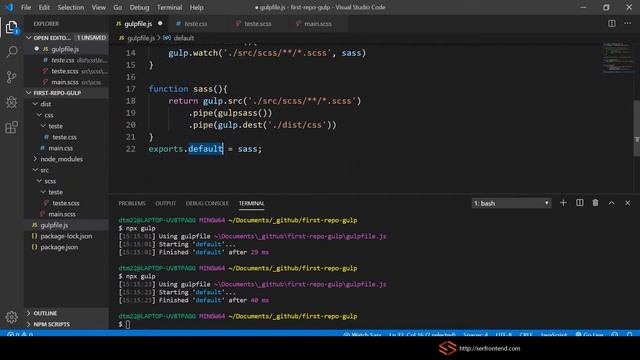Viewport: 640px width, 360px height.
Task: Click the code minimap preview
Action: 617,57
